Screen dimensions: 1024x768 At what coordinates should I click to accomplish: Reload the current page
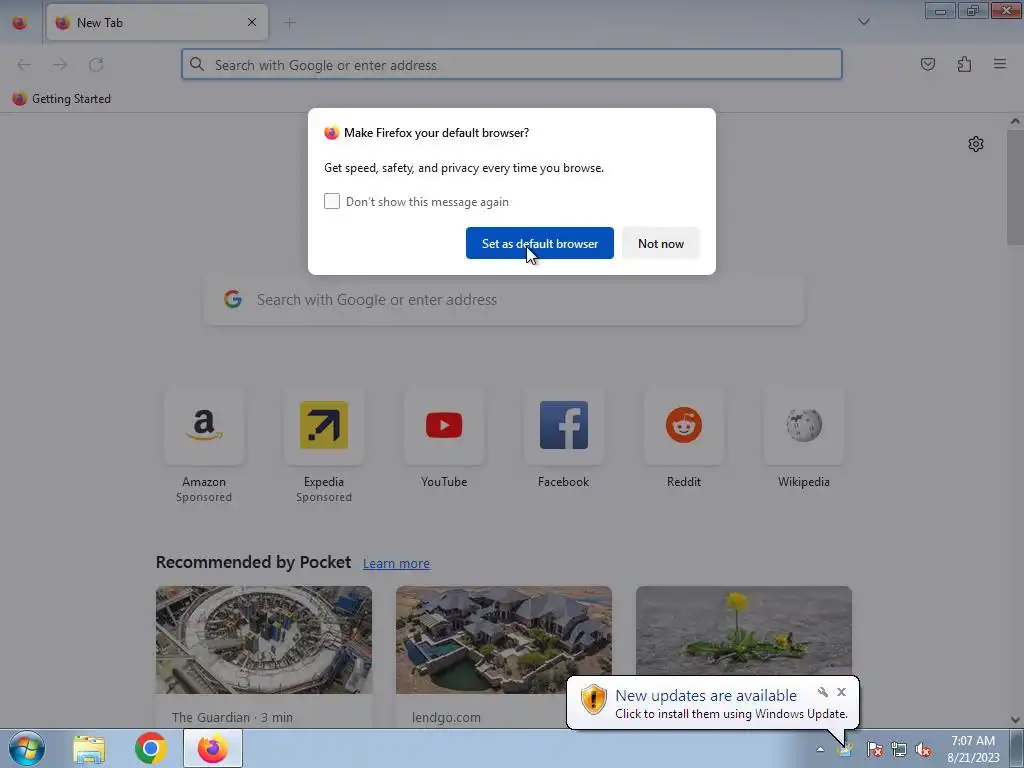(x=96, y=65)
